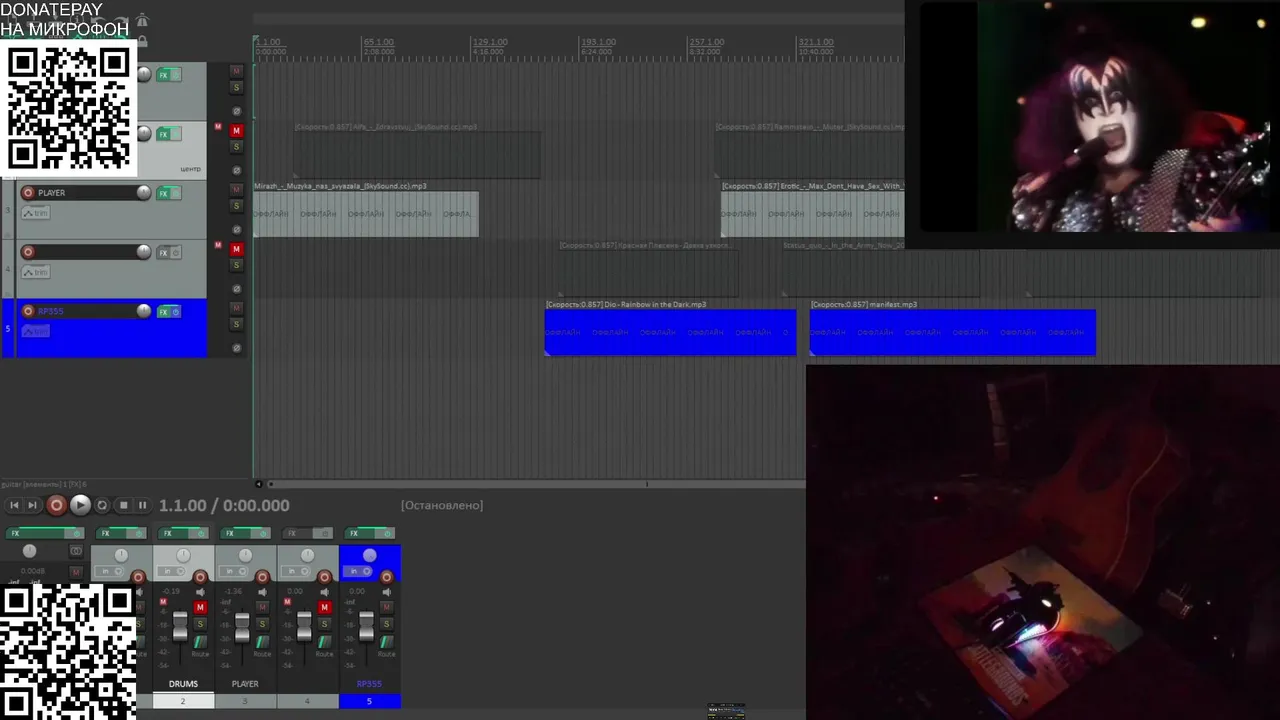1280x720 pixels.
Task: Open the PLAYER track trim automation menu
Action: coord(36,212)
